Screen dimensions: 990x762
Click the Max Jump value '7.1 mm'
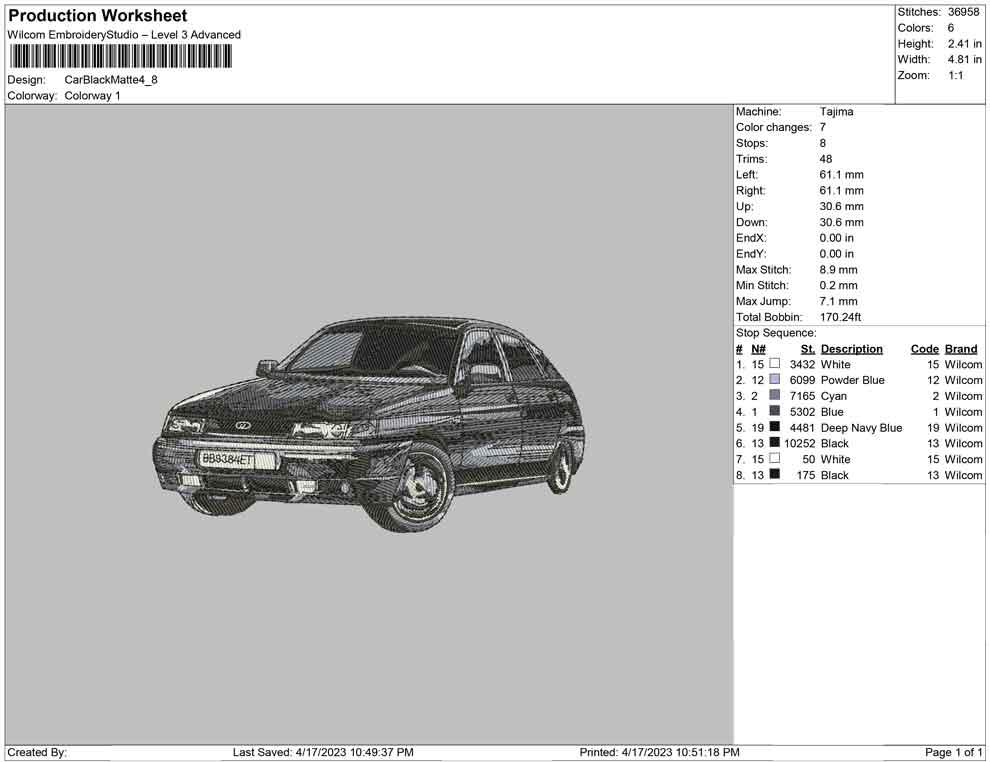pyautogui.click(x=838, y=301)
